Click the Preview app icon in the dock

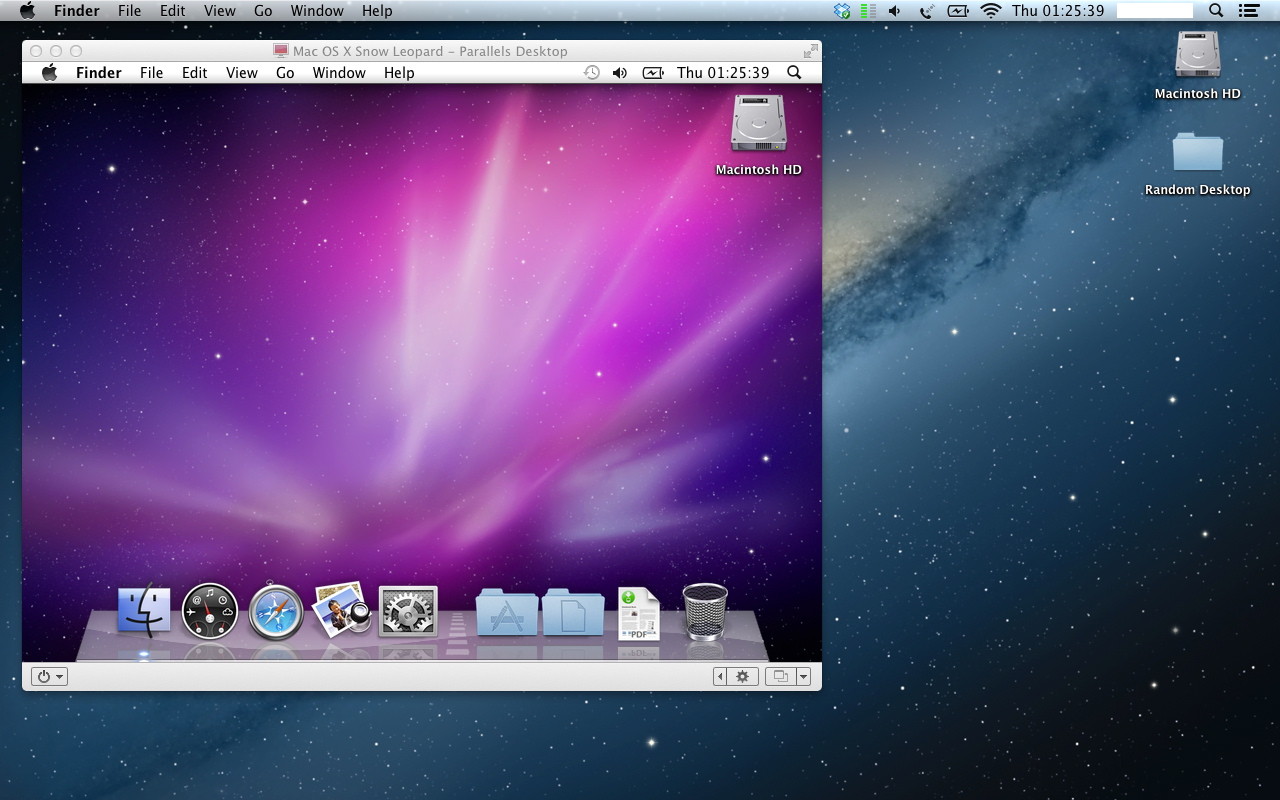pos(342,611)
